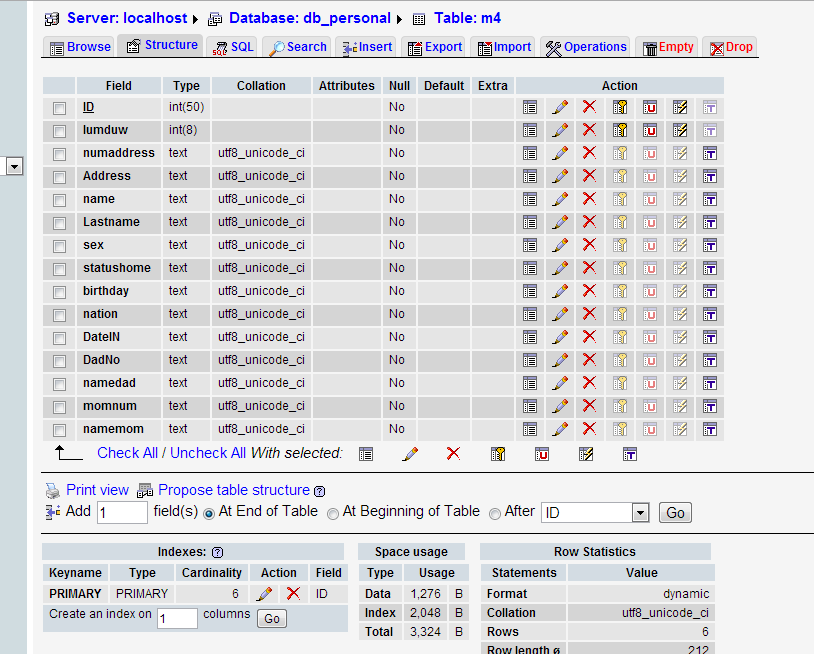This screenshot has height=654, width=814.
Task: Add fulltext index on the Address field
Action: click(x=710, y=176)
